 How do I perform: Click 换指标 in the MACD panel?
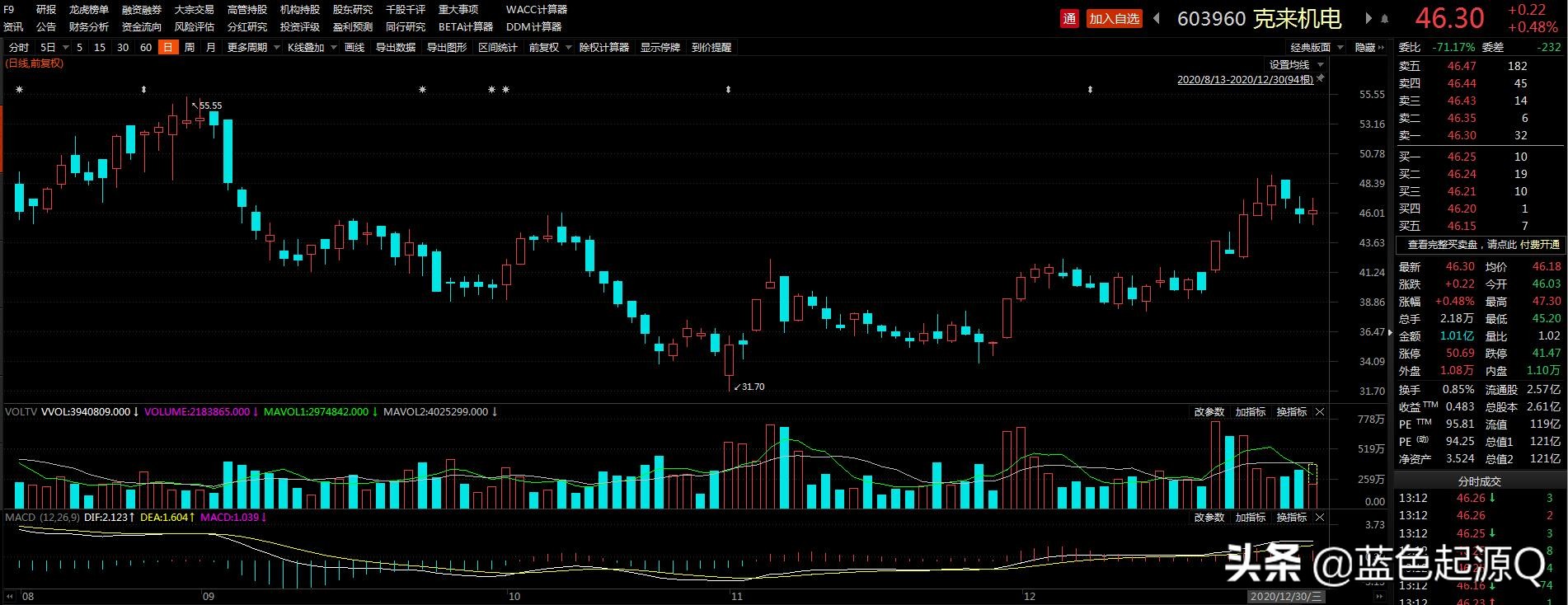pyautogui.click(x=1291, y=518)
